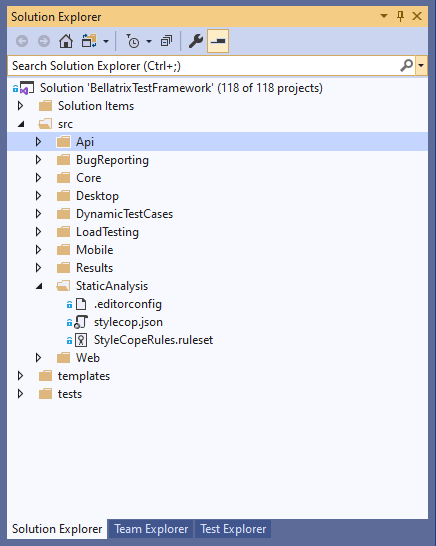The image size is (436, 546).
Task: Click the Api folder icon
Action: click(63, 142)
